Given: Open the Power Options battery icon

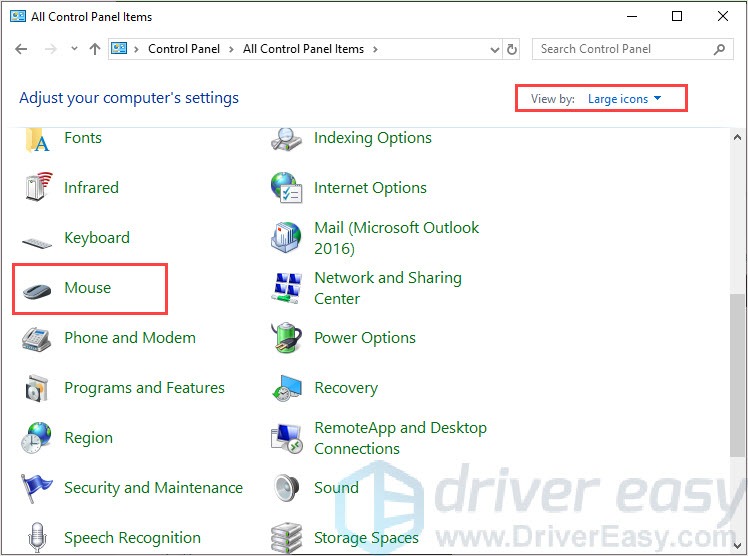Looking at the screenshot, I should (x=287, y=338).
